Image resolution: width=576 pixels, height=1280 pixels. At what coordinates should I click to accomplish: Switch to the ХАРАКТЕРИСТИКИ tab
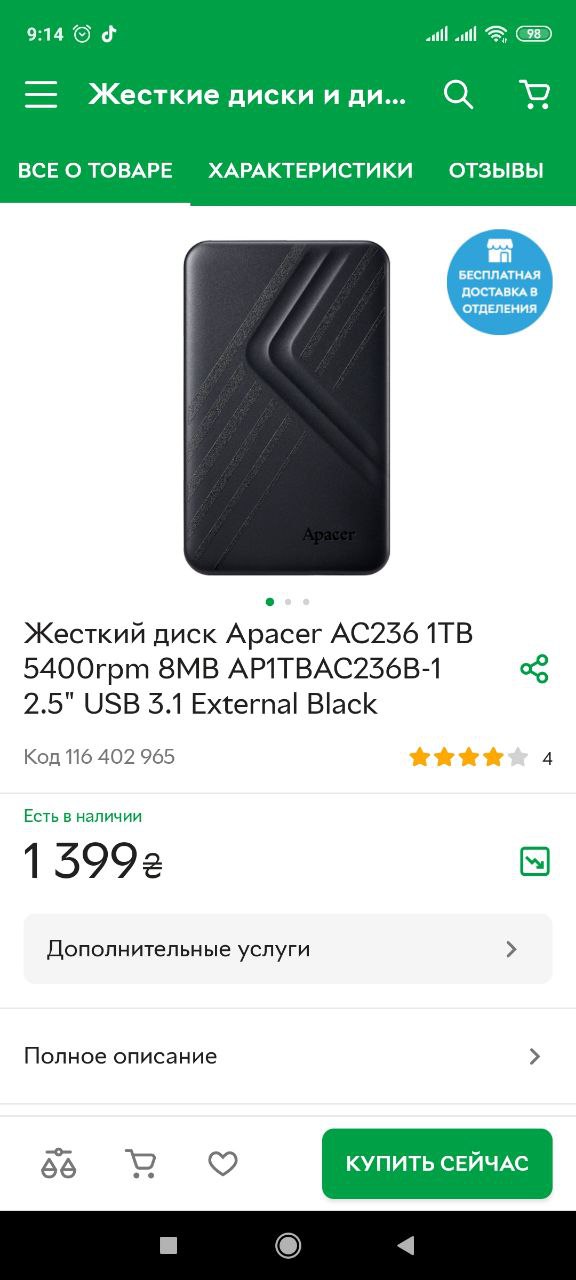point(310,170)
